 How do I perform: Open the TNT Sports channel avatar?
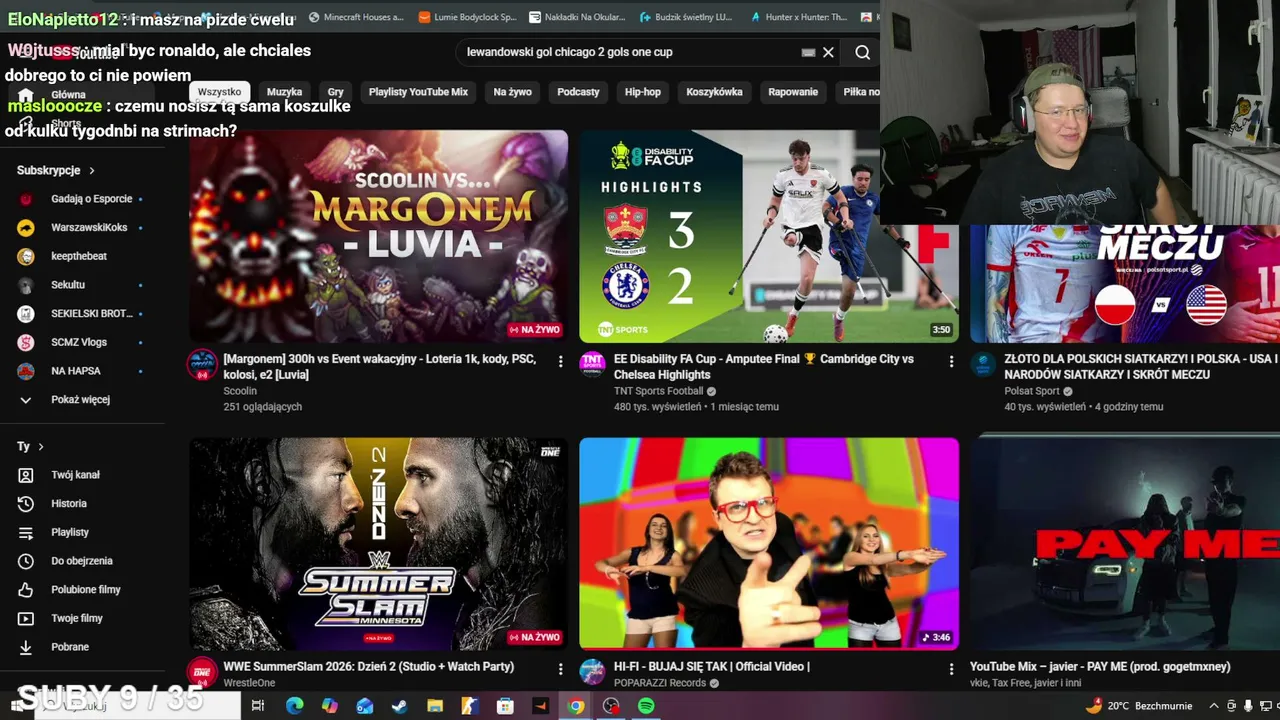[593, 365]
